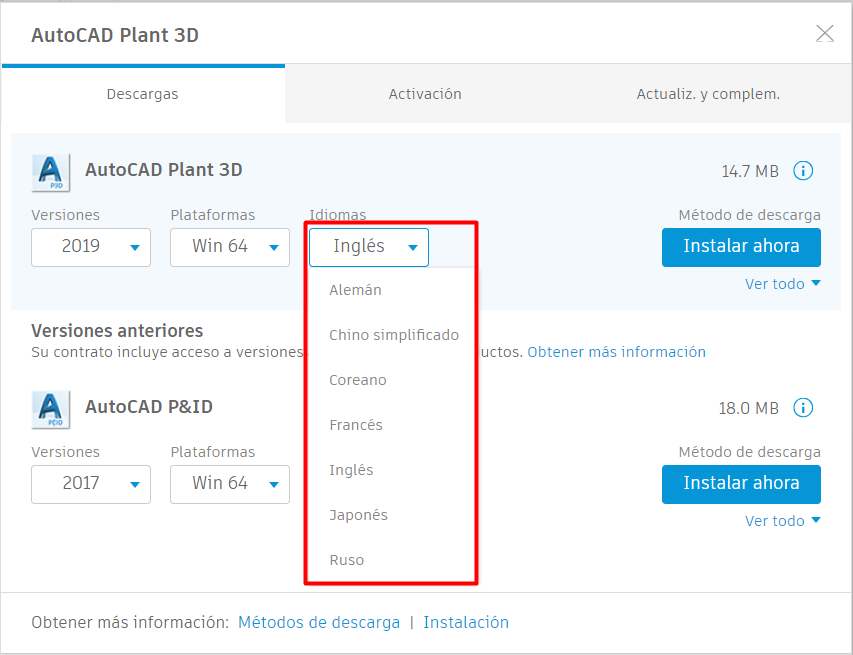Click 'Instalar ahora' for AutoCAD Plant 3D

point(741,247)
